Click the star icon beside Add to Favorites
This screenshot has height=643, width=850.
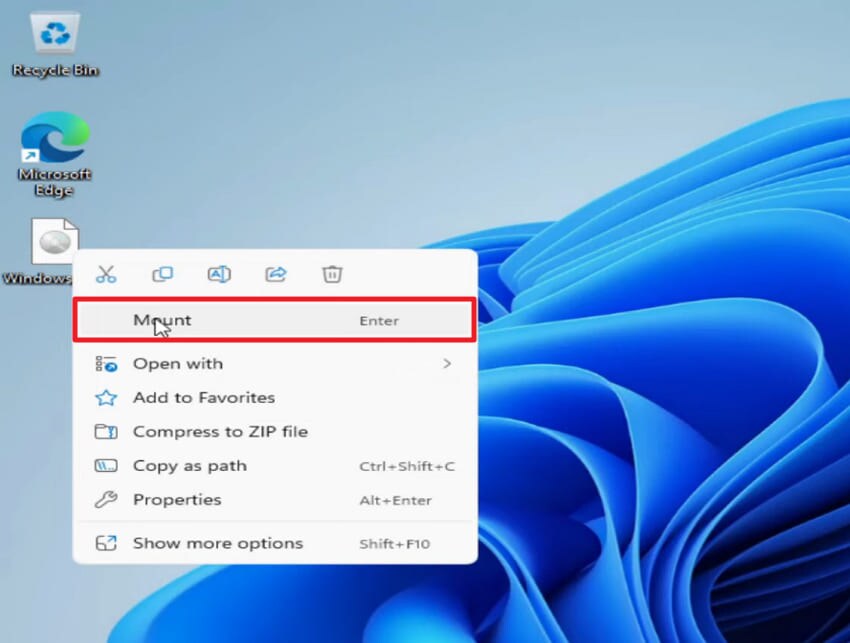pos(105,397)
